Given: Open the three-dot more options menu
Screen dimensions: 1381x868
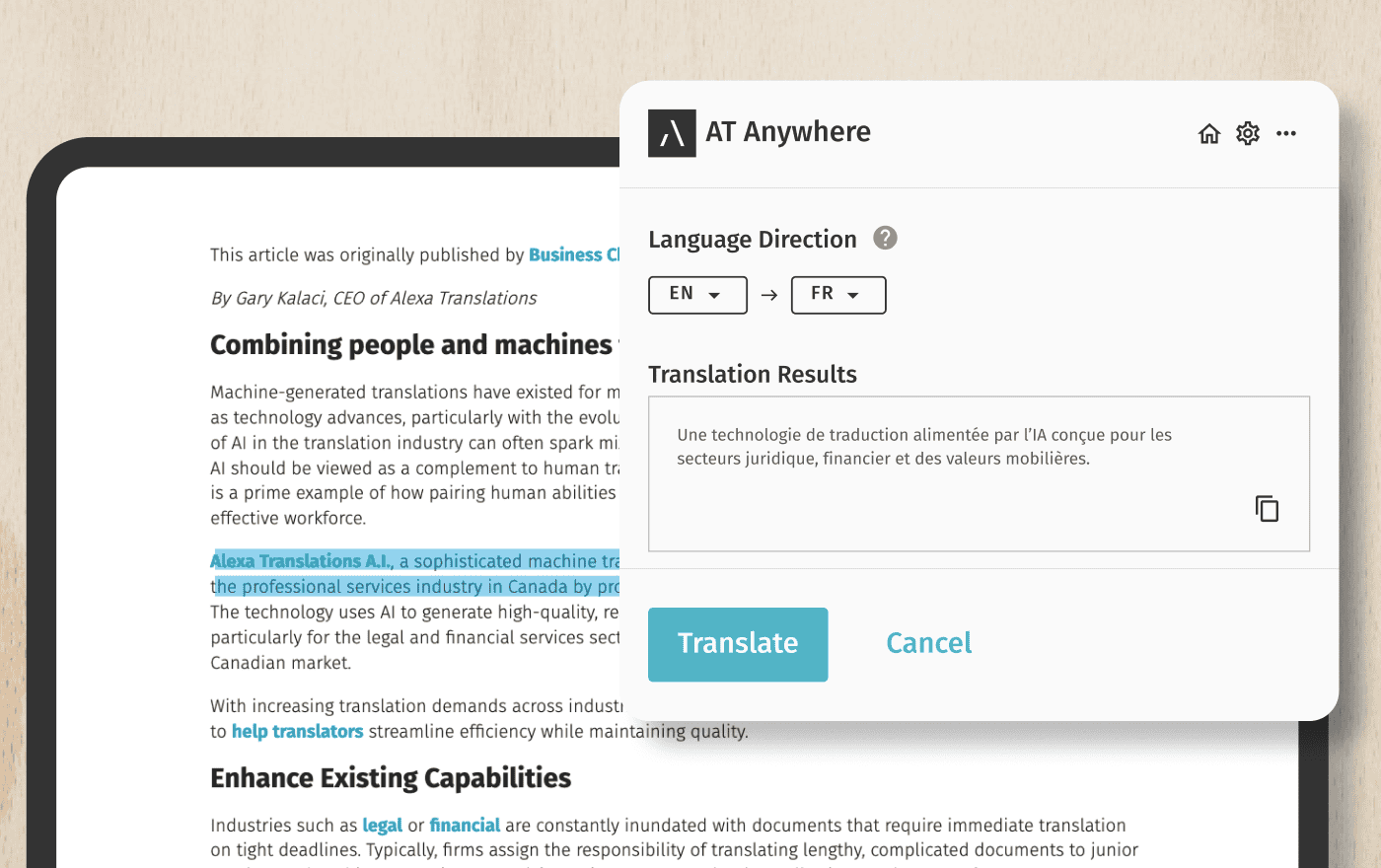Looking at the screenshot, I should (x=1286, y=133).
